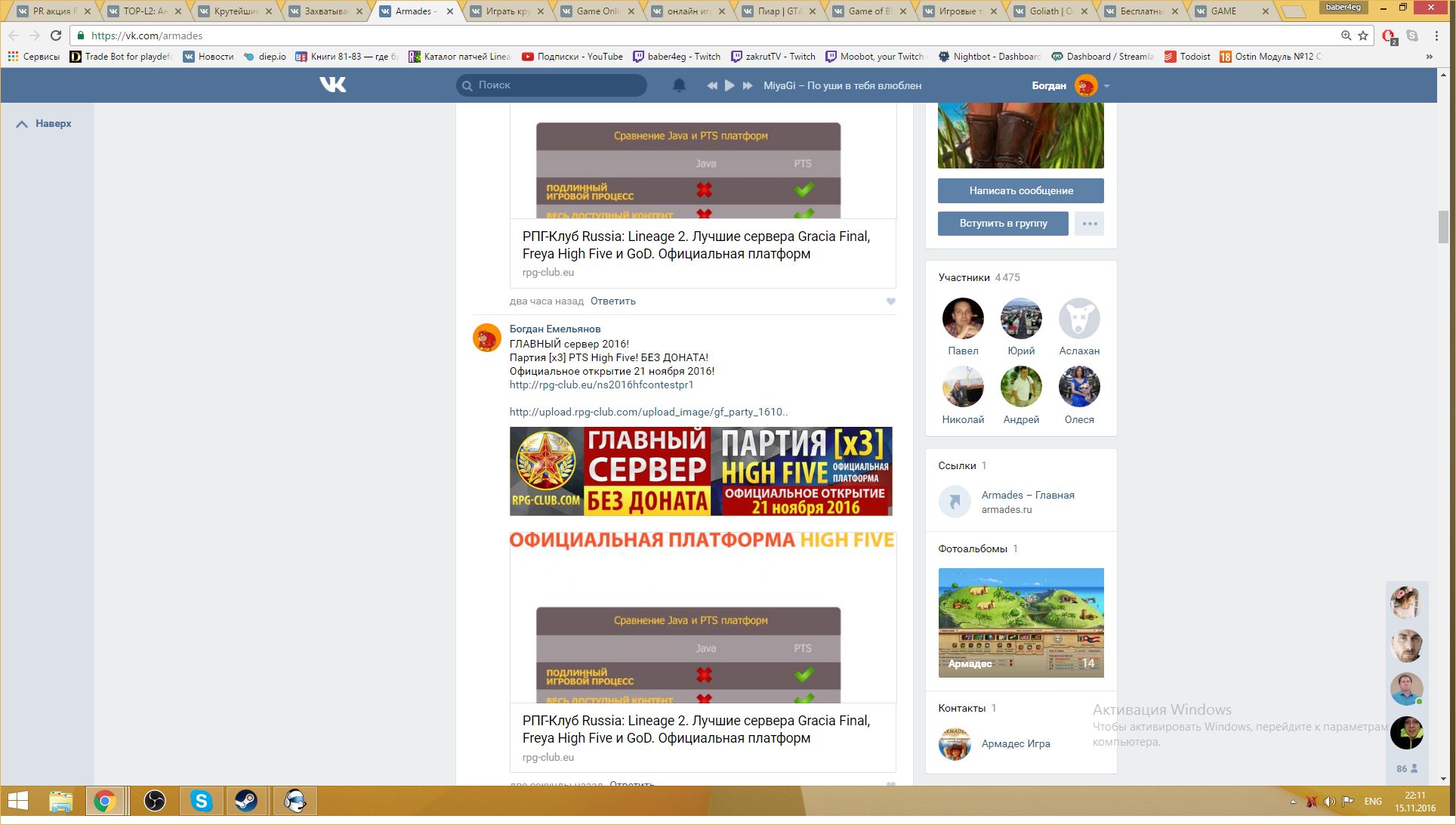Click the red Opera-style extension icon
Image resolution: width=1456 pixels, height=825 pixels.
(1389, 36)
